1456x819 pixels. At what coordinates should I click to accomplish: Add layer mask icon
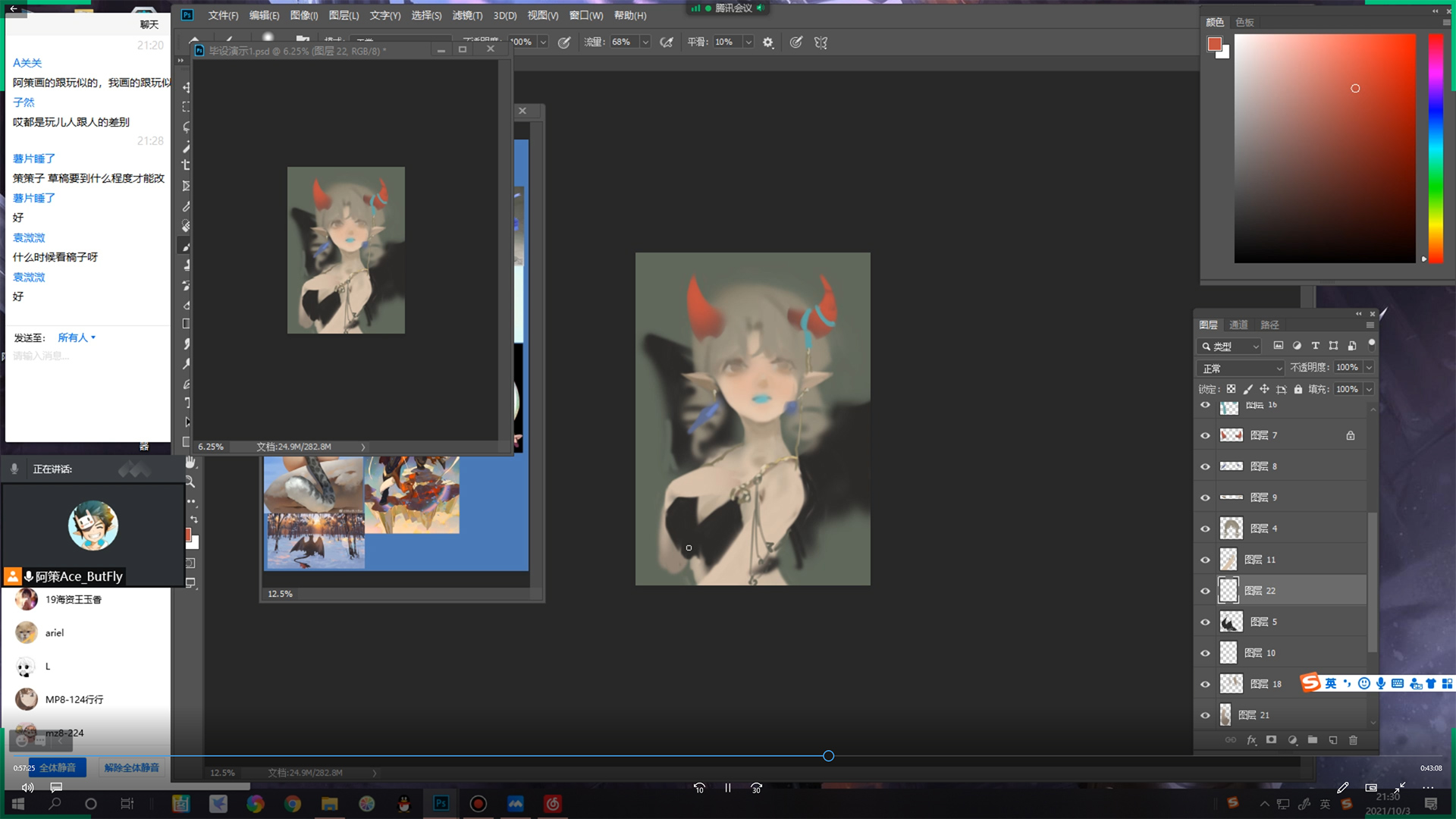[x=1272, y=740]
